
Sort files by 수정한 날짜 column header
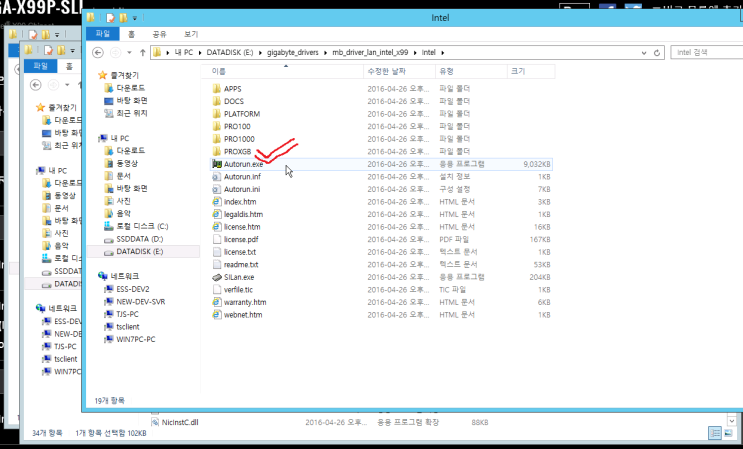(399, 71)
